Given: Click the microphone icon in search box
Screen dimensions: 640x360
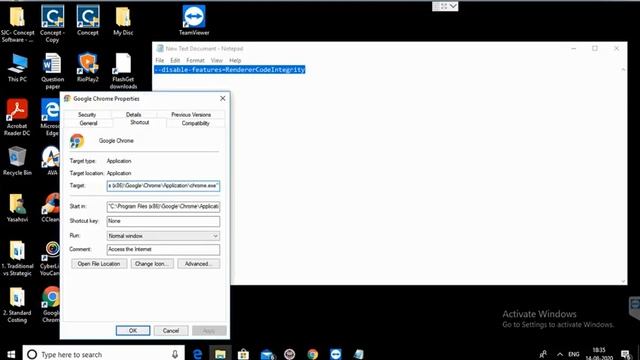Looking at the screenshot, I should (175, 354).
